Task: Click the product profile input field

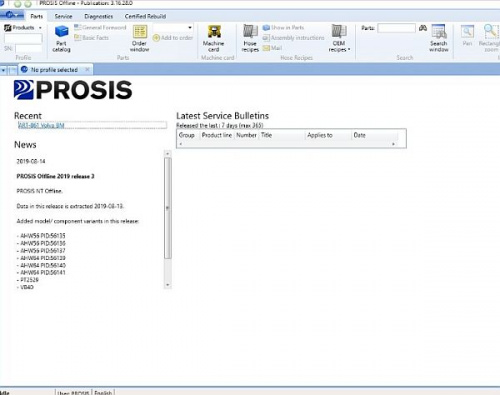Action: click(x=23, y=38)
